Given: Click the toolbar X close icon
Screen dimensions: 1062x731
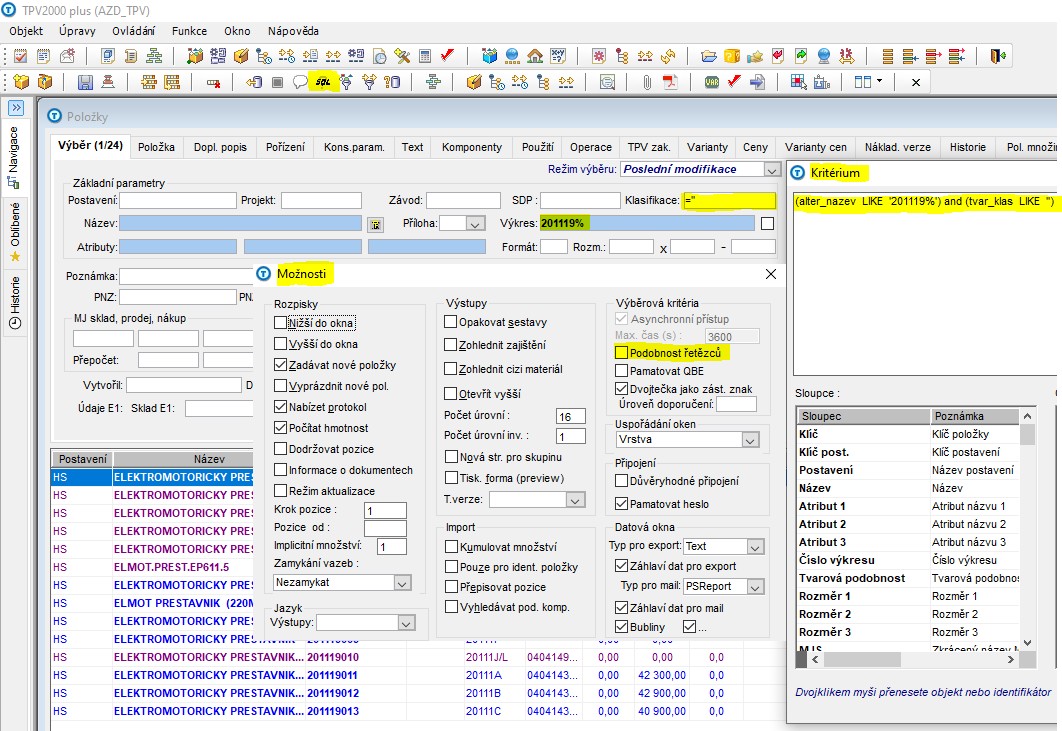Looking at the screenshot, I should (x=916, y=82).
